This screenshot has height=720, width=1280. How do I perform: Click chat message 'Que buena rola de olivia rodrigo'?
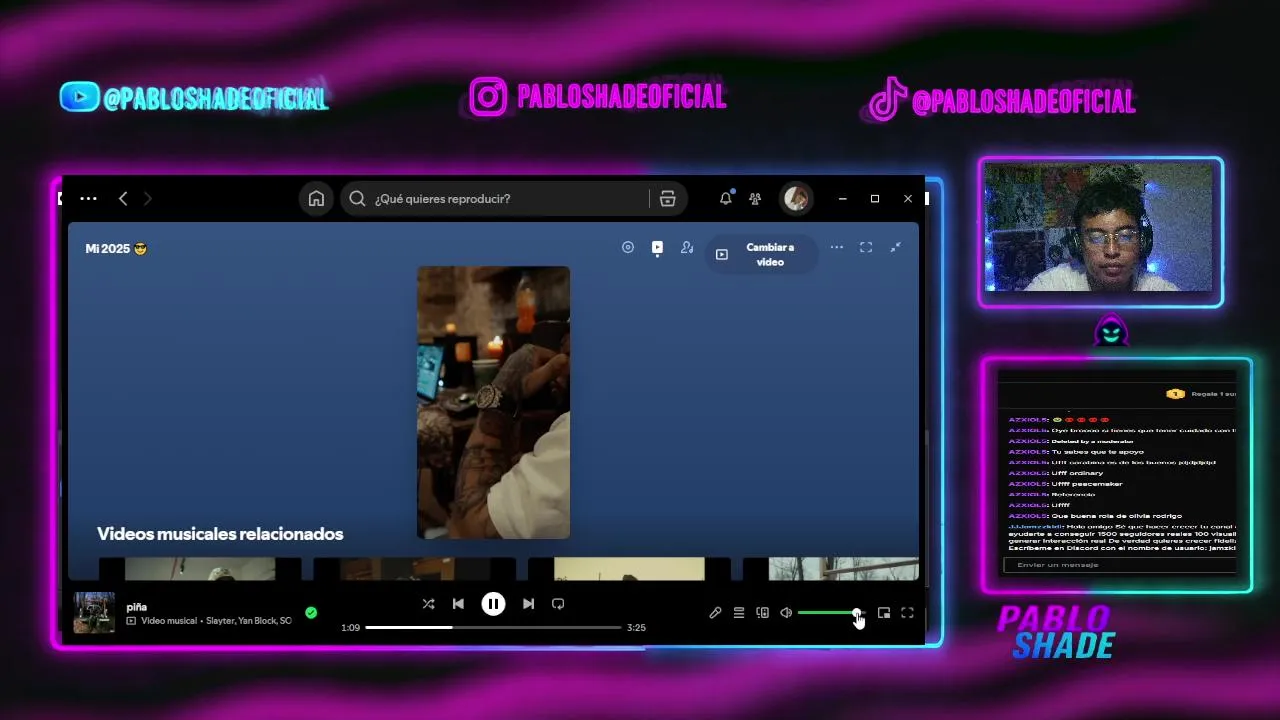1116,516
